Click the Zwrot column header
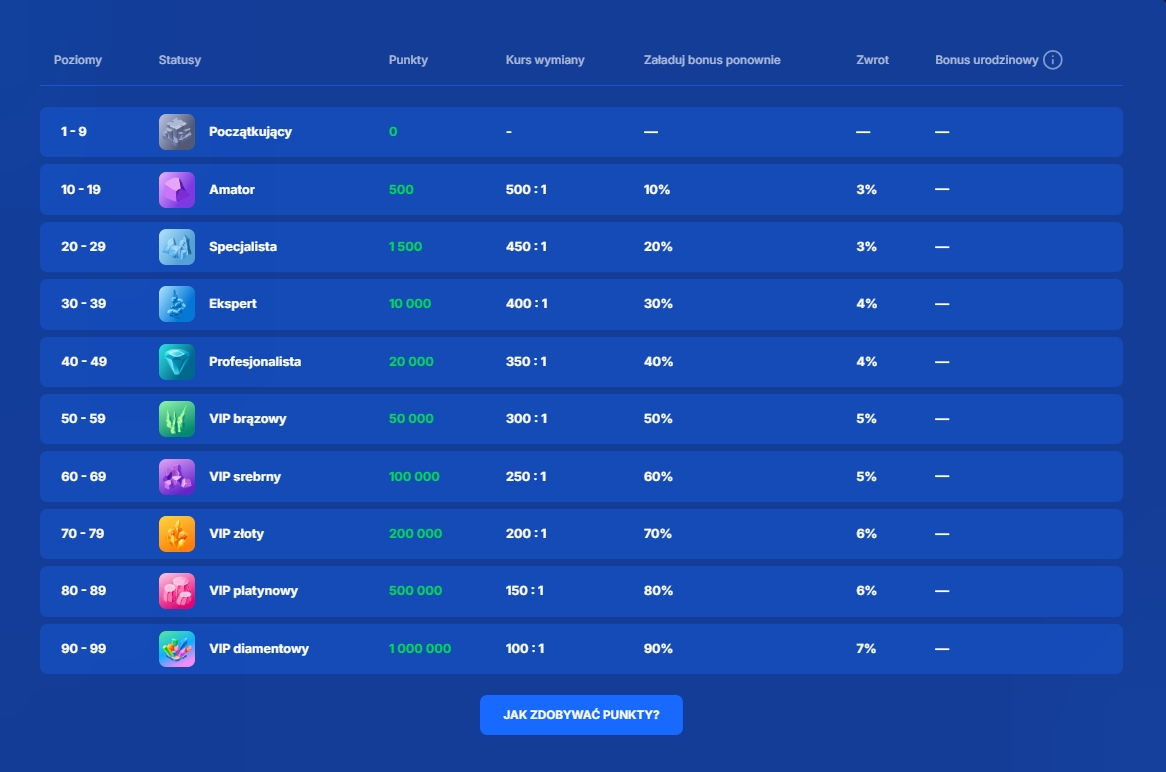The height and width of the screenshot is (772, 1166). point(872,60)
